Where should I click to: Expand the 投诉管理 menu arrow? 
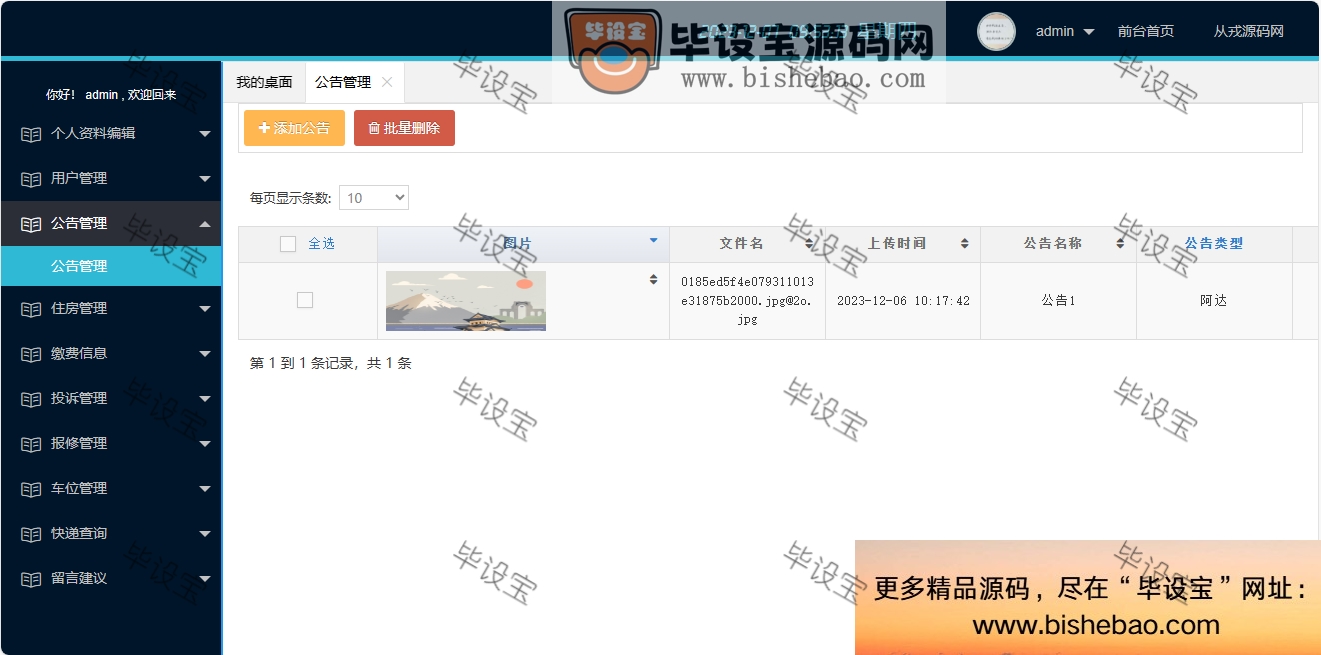tap(205, 399)
